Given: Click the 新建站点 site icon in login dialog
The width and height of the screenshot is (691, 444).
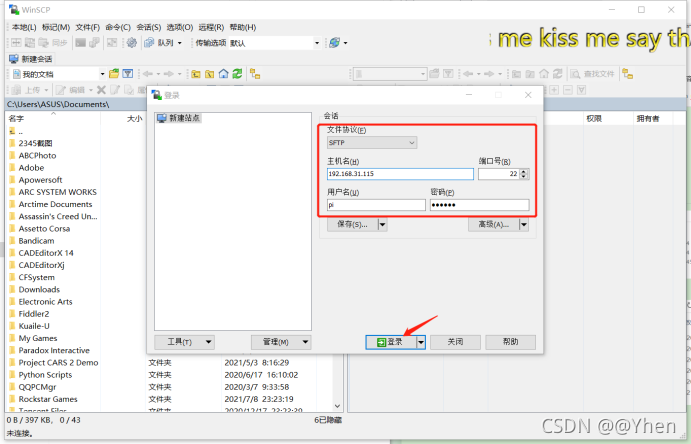Looking at the screenshot, I should (x=162, y=118).
